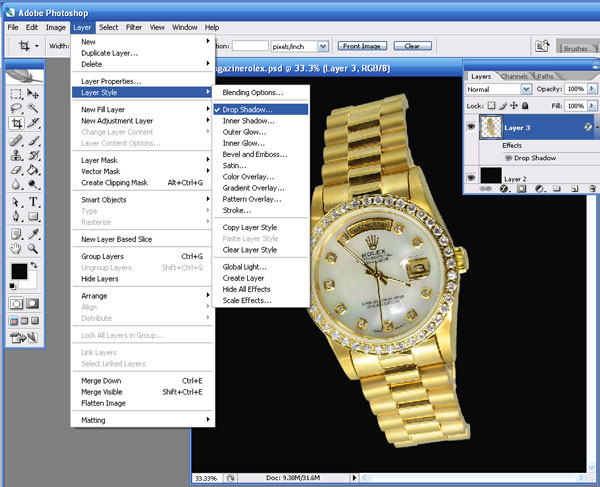Select the Dodge tool
Screen dimensions: 600x487
(x=33, y=184)
